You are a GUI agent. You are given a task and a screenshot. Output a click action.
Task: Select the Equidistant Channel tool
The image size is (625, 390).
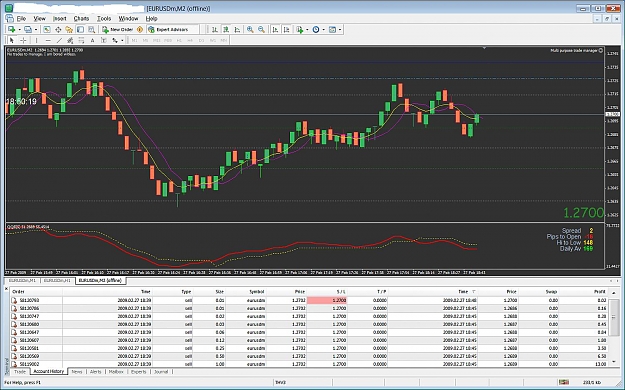(70, 40)
